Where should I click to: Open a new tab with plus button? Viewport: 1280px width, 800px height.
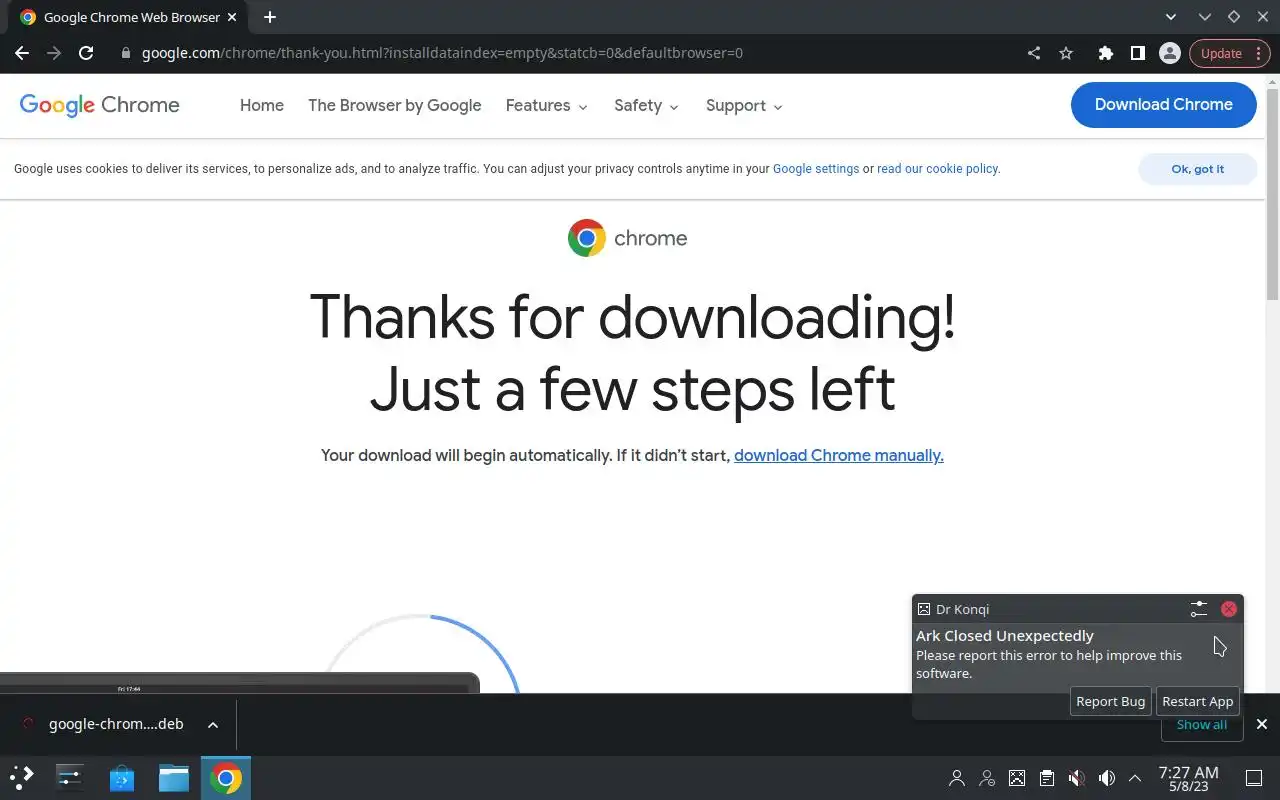[270, 17]
